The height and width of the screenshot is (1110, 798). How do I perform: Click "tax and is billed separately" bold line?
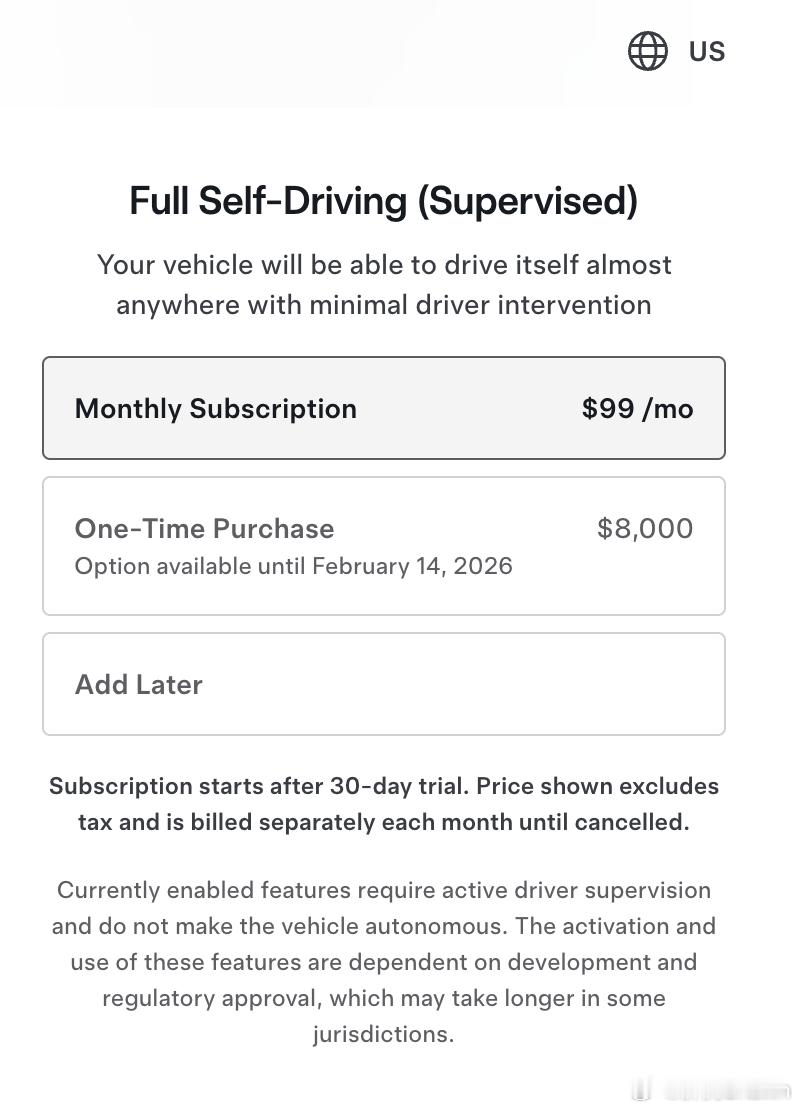pos(383,823)
